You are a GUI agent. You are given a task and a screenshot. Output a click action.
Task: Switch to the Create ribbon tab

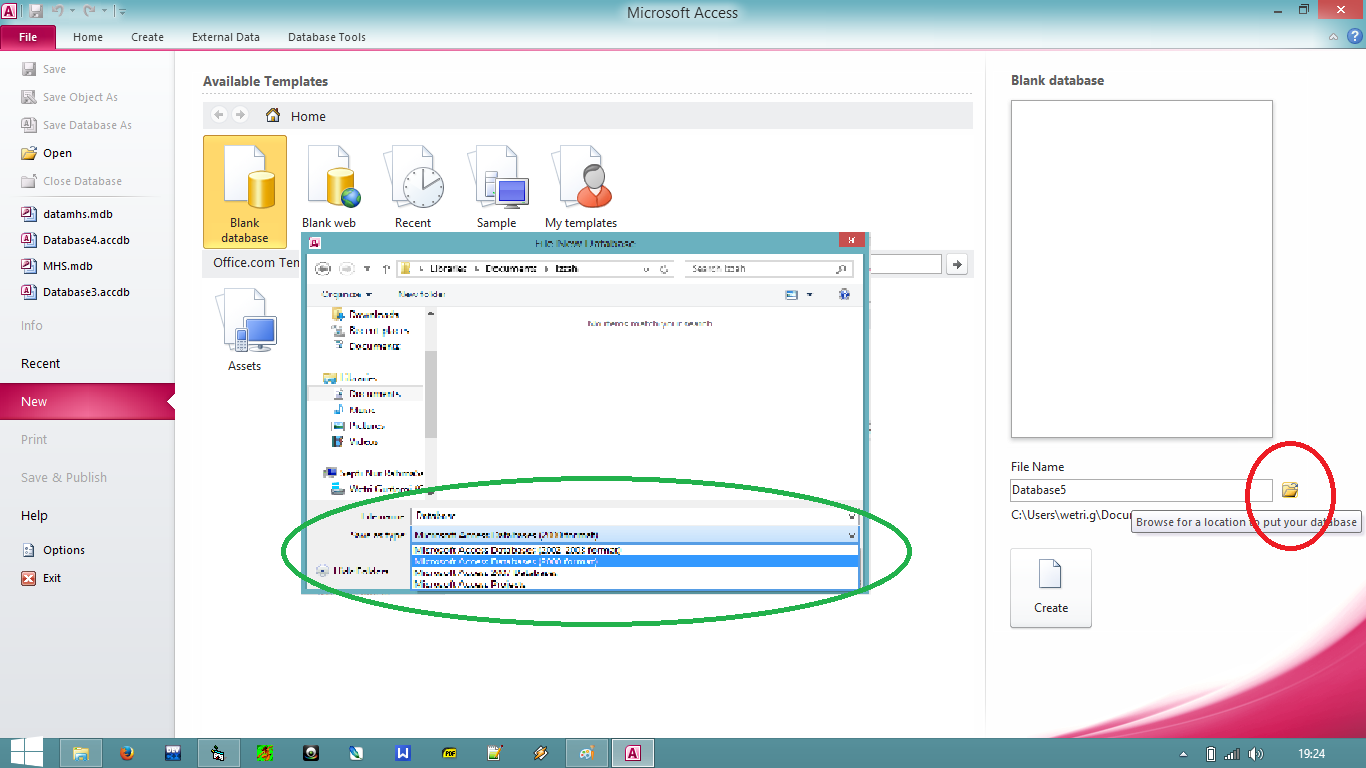pyautogui.click(x=147, y=37)
